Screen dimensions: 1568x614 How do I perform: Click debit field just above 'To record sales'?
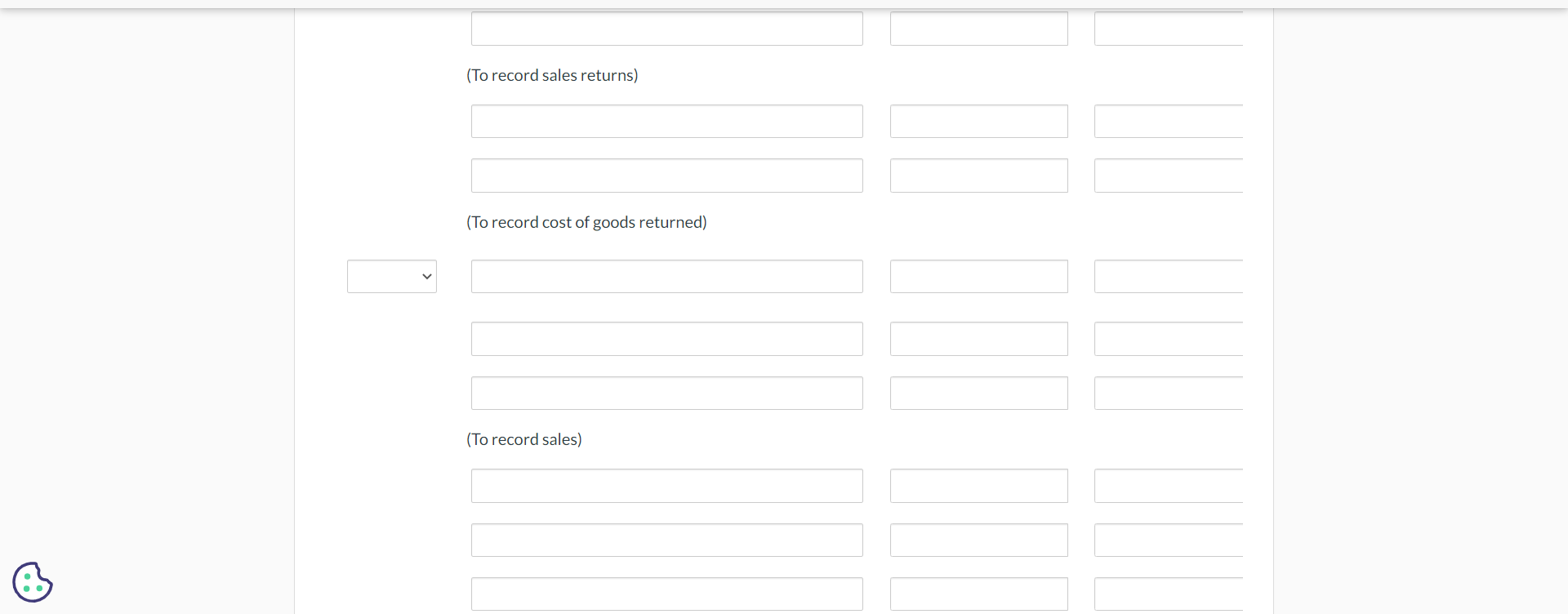[978, 394]
